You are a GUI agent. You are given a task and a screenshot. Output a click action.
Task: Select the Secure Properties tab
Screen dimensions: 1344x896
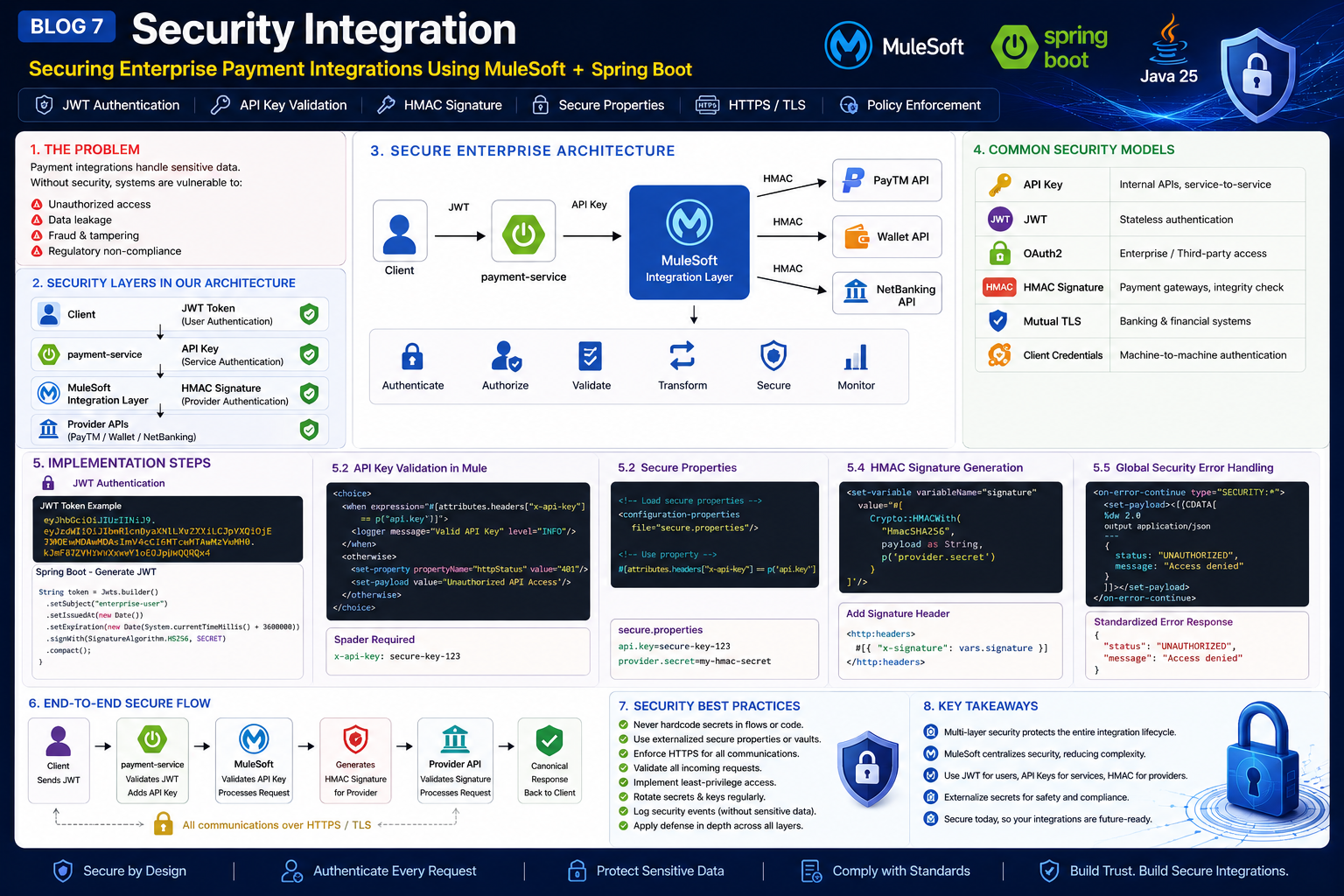click(598, 105)
